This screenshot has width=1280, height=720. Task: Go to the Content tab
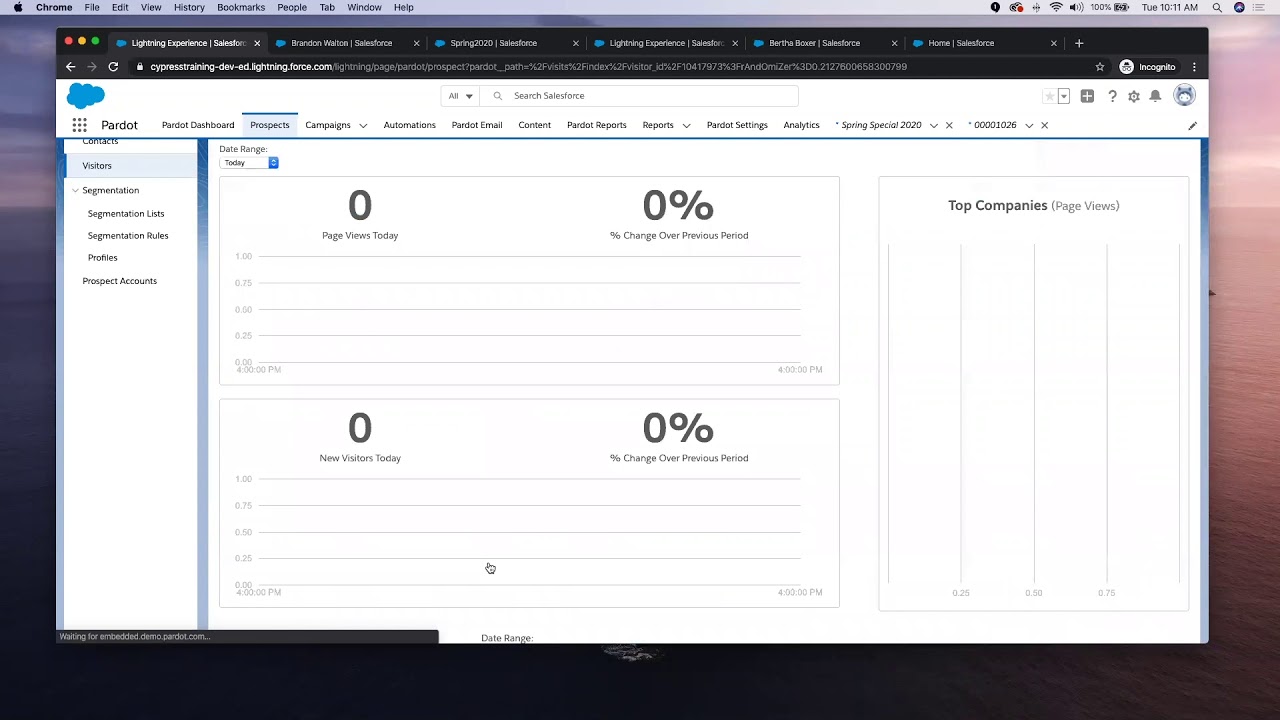click(x=535, y=125)
